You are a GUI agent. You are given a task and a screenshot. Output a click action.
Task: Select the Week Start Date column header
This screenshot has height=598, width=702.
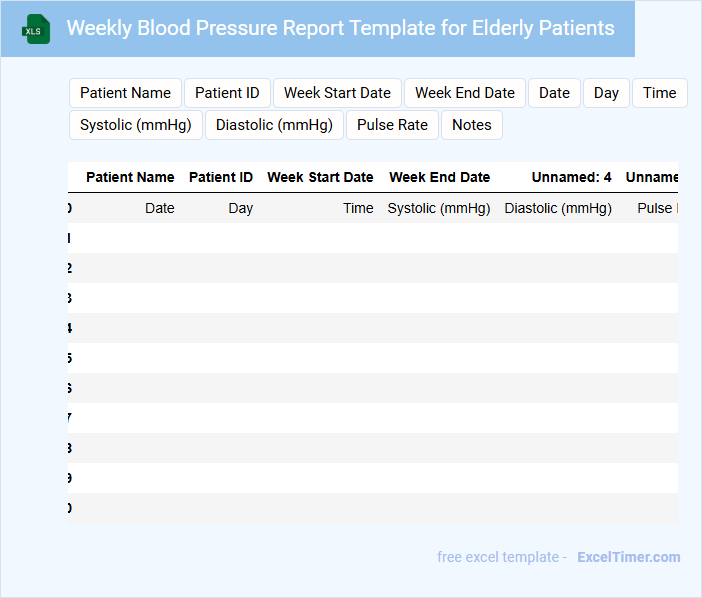click(320, 177)
